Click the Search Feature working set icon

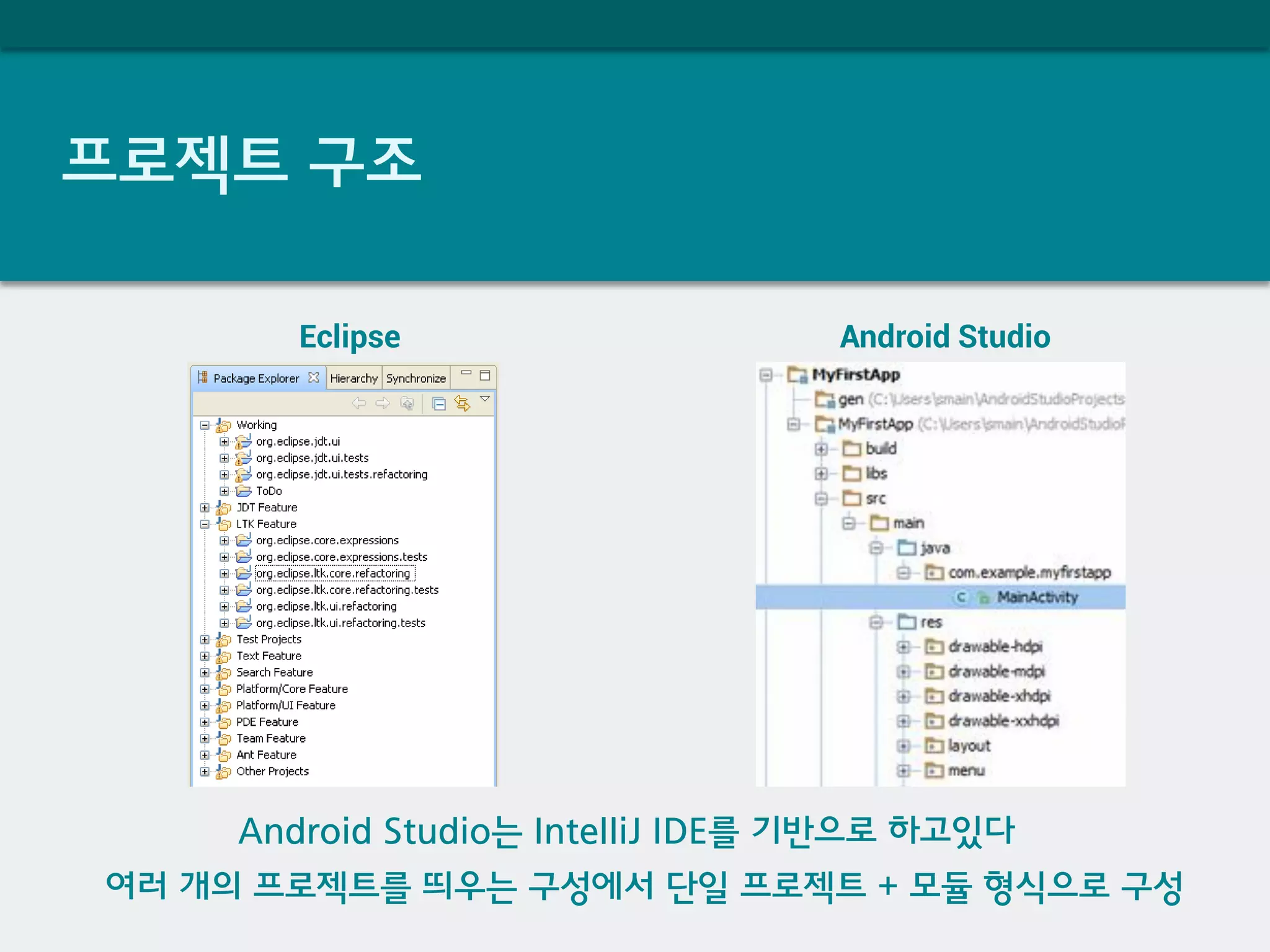tap(223, 672)
